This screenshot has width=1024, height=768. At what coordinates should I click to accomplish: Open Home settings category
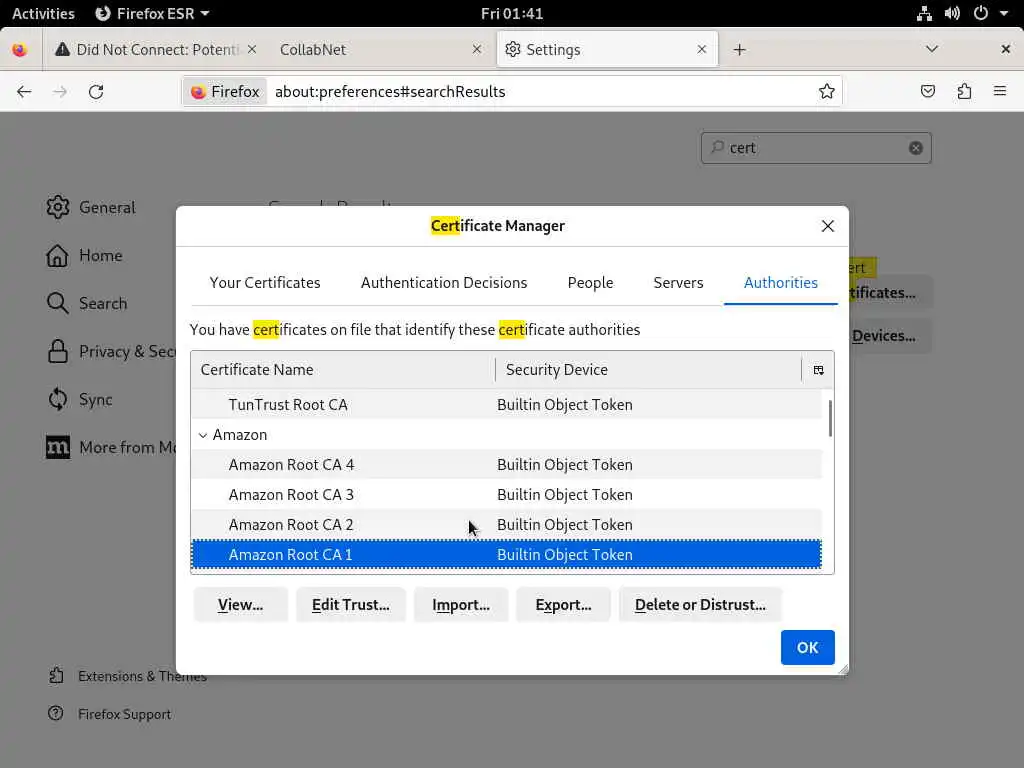pos(84,255)
